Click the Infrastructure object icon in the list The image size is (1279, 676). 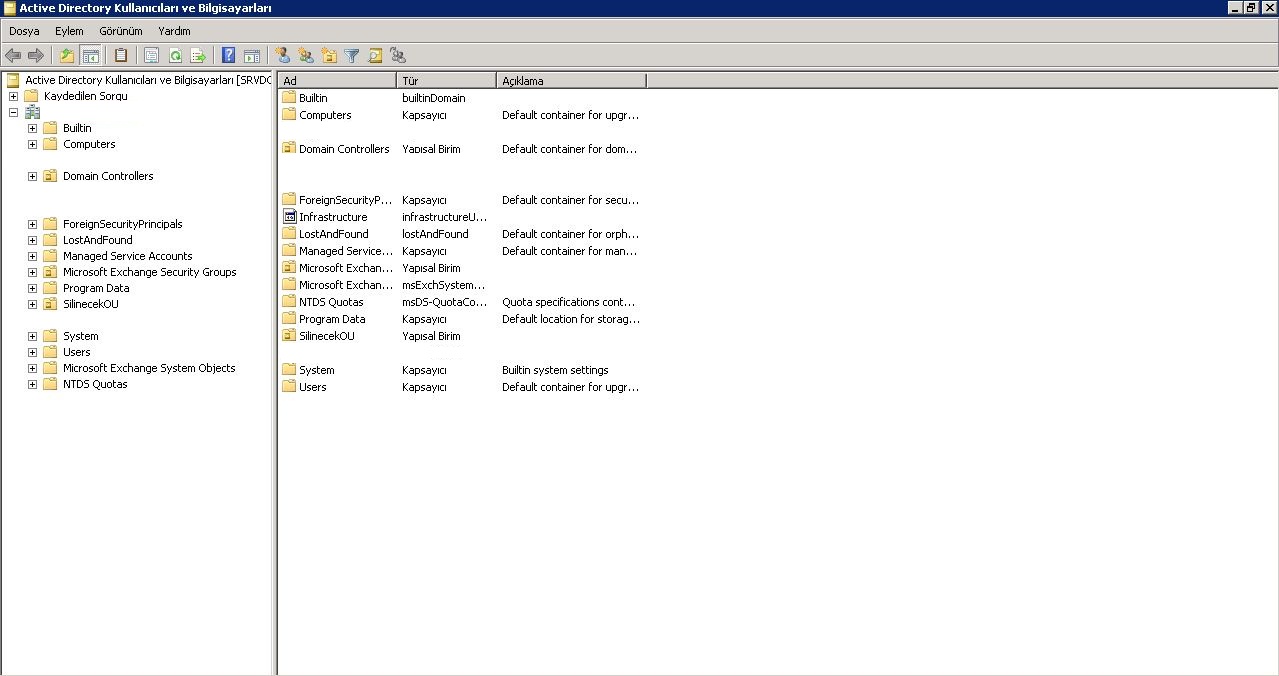click(x=290, y=217)
